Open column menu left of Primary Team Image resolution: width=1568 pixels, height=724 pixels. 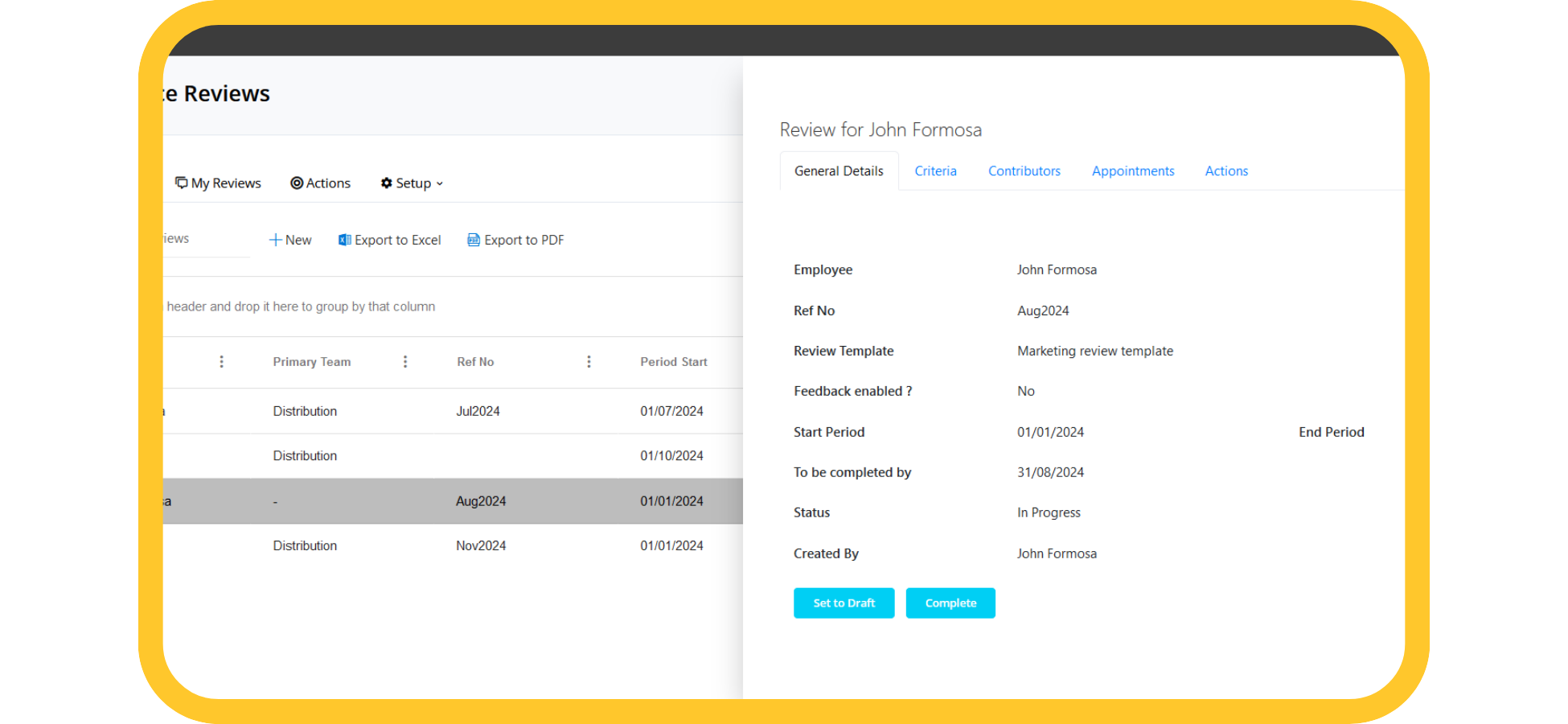pos(222,362)
